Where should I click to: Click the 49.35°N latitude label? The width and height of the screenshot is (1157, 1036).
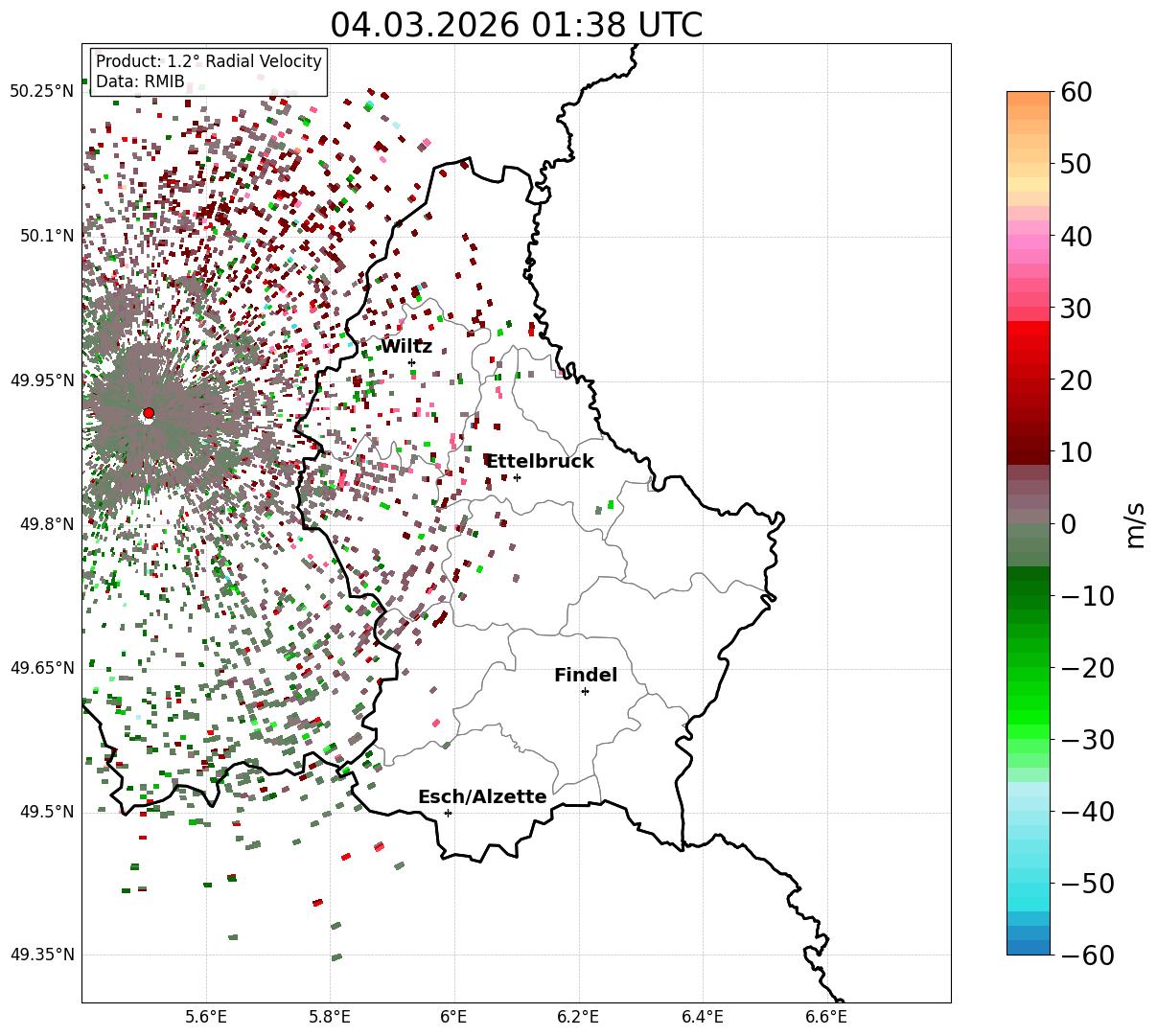(41, 955)
